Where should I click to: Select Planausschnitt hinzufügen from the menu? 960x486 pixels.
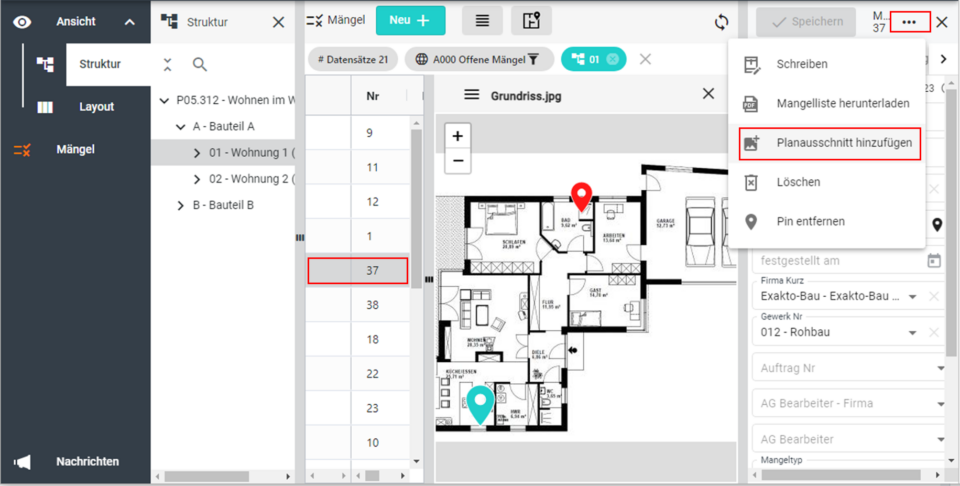(x=843, y=143)
